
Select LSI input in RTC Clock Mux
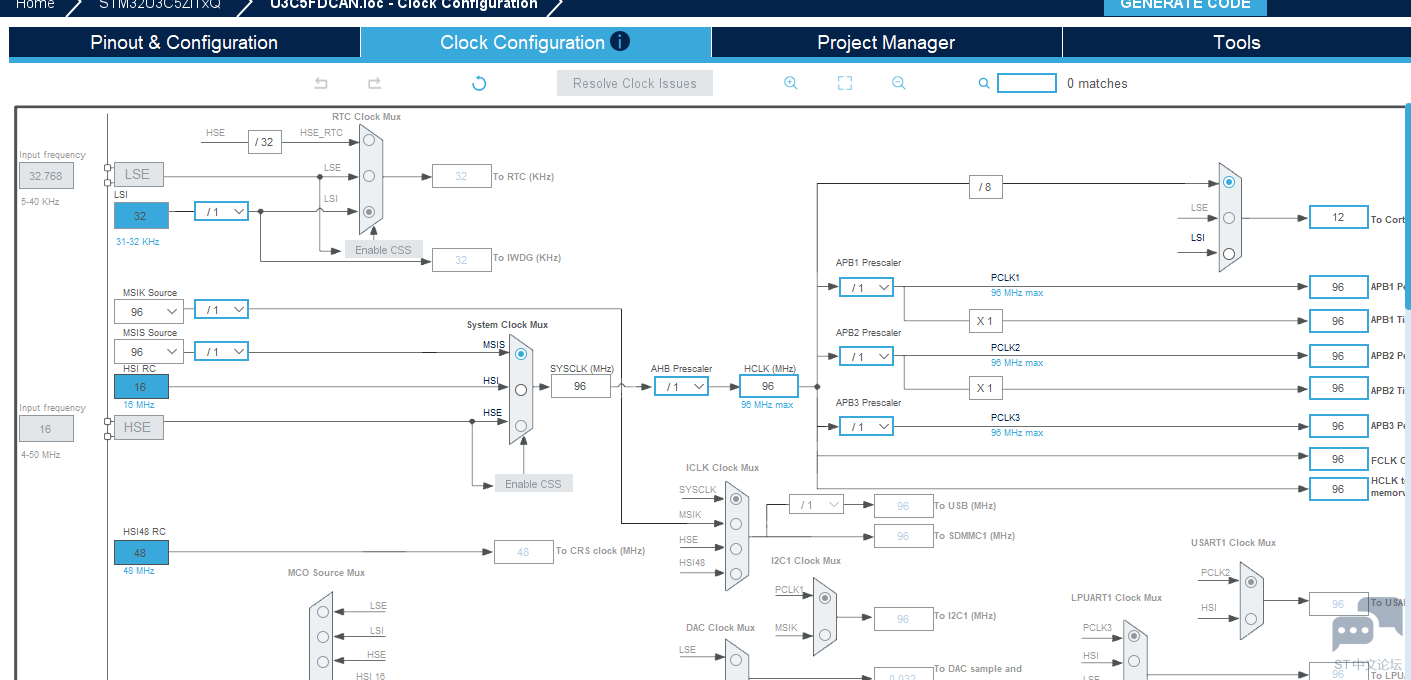[x=369, y=212]
